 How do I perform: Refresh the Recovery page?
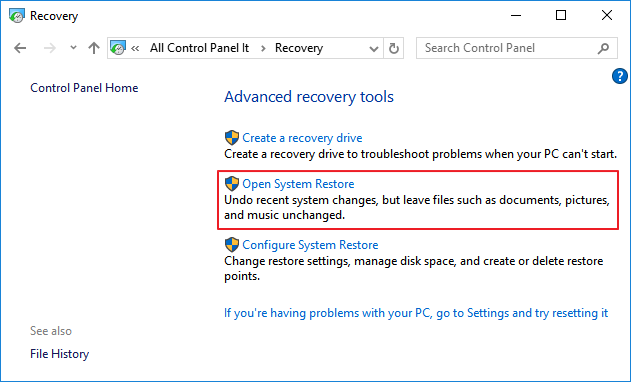pyautogui.click(x=394, y=48)
